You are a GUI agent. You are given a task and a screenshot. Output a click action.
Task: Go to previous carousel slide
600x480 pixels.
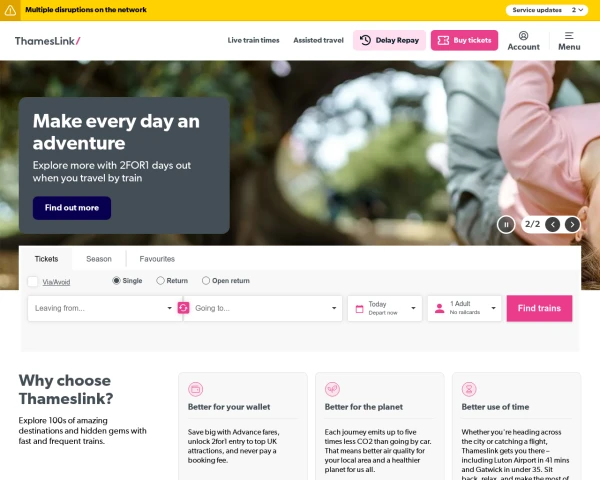[x=552, y=225]
